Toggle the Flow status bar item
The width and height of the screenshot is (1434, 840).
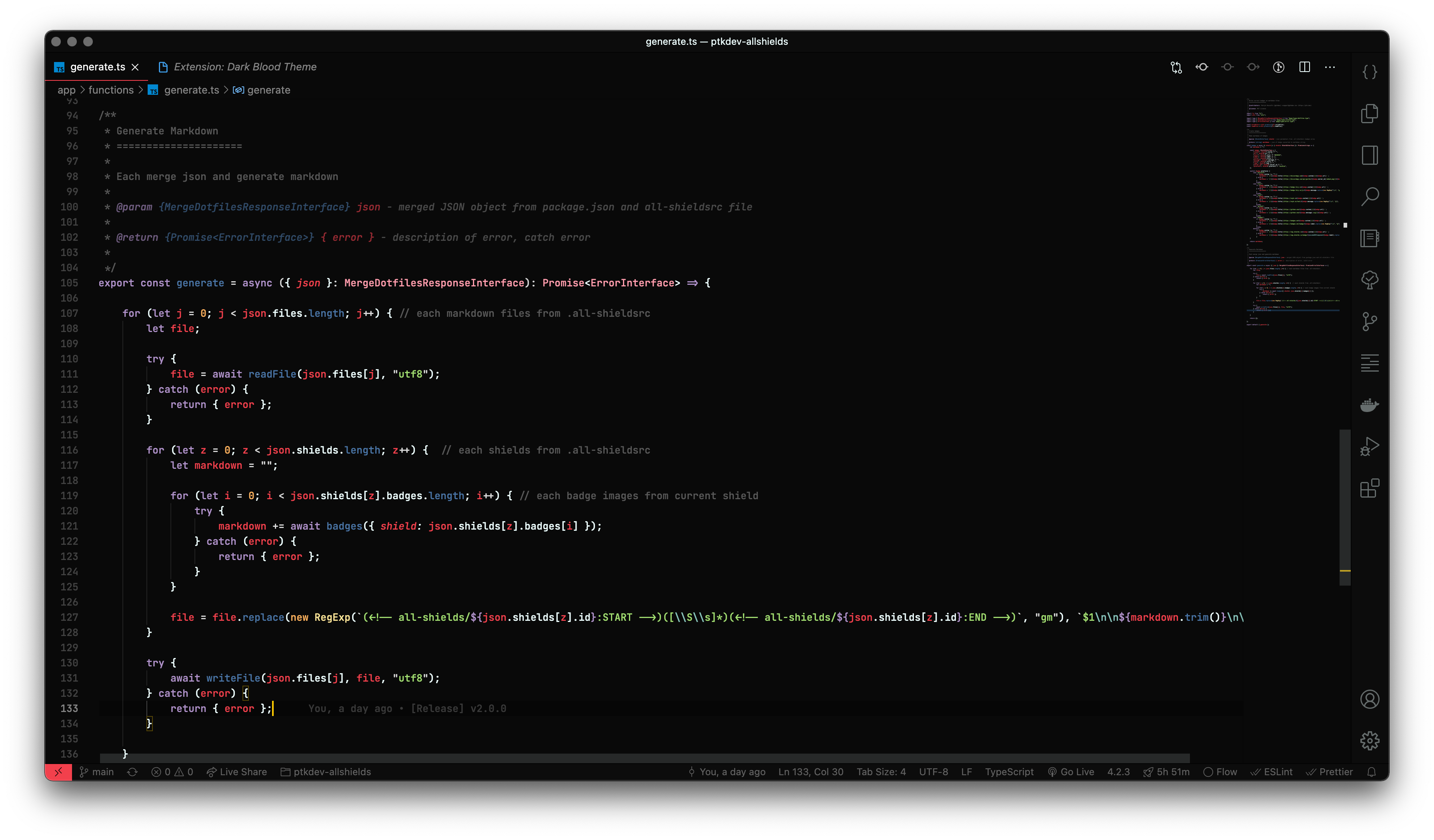point(1220,772)
